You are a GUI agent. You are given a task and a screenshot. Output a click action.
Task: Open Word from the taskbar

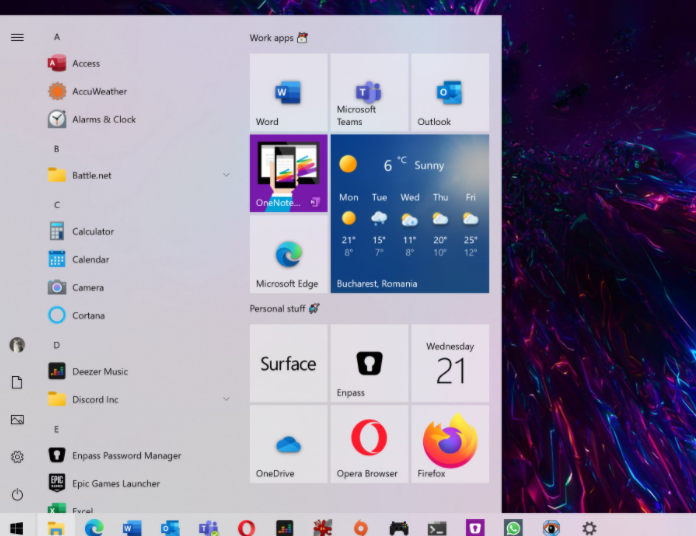[x=132, y=528]
